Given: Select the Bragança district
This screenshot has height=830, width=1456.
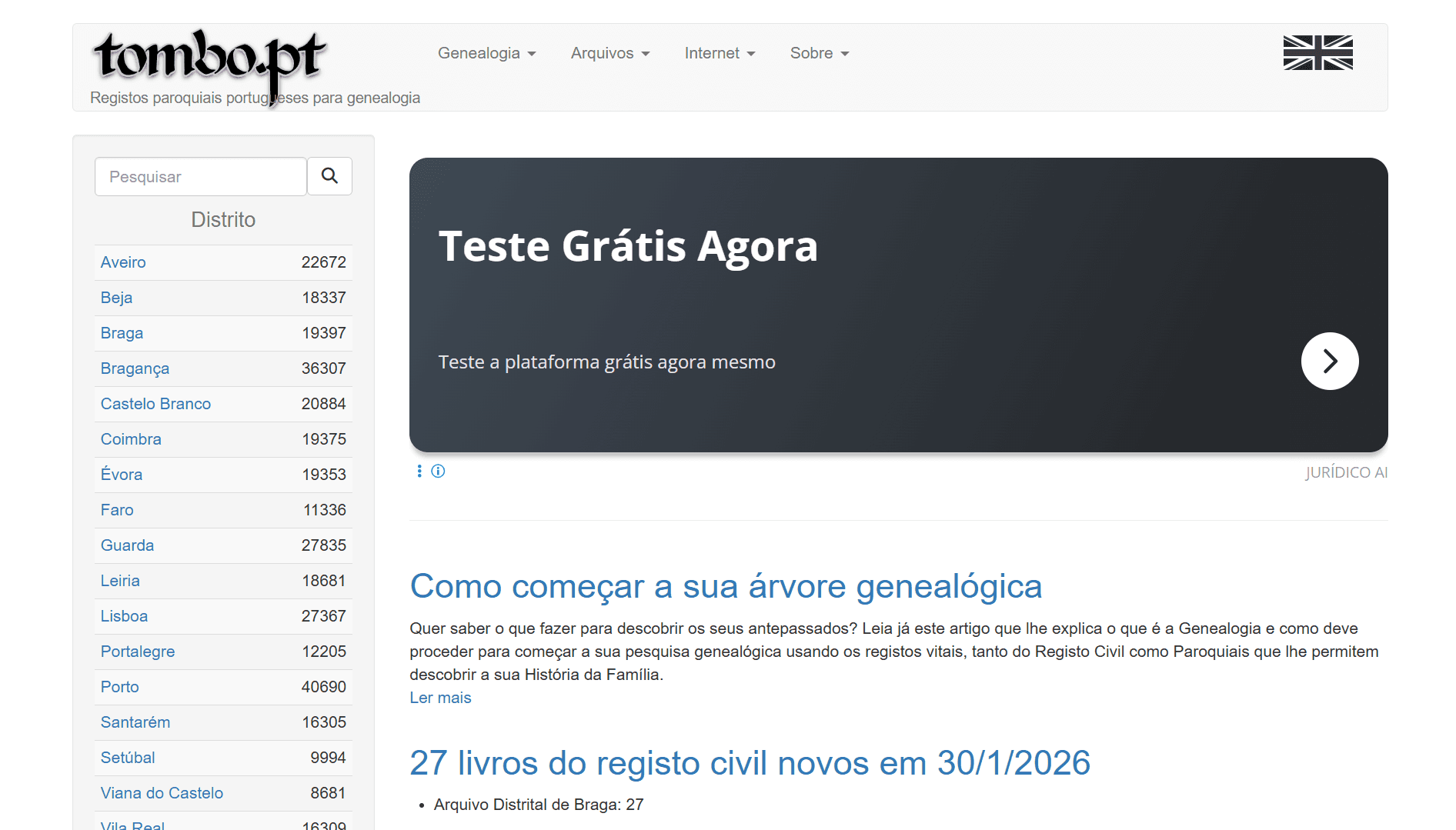Looking at the screenshot, I should coord(135,368).
